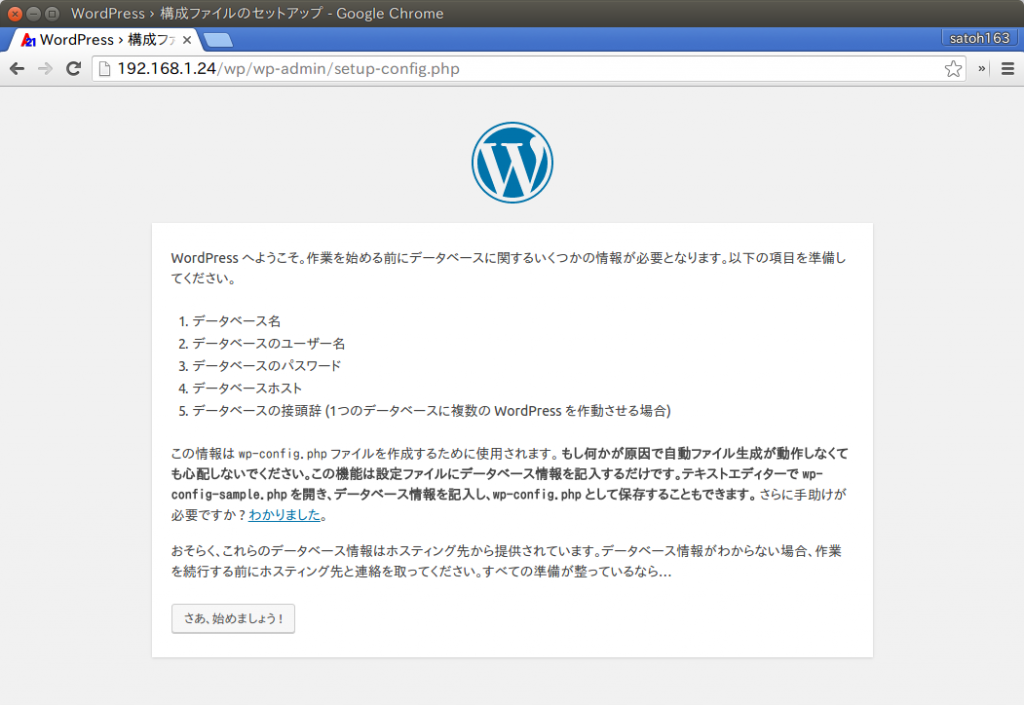Focus the address bar showing setup-config.php

[529, 69]
